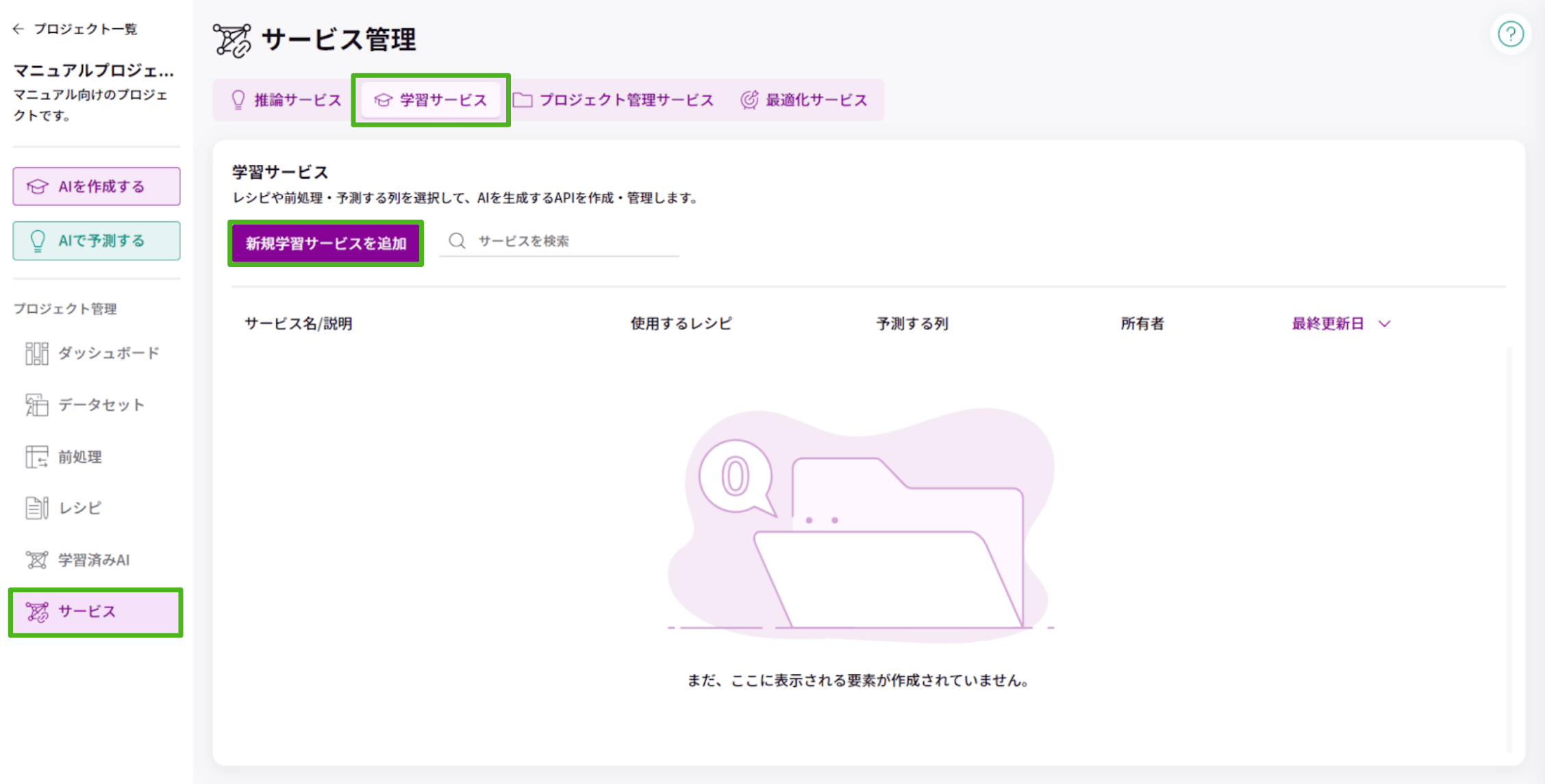The image size is (1545, 784).
Task: Click the 新規学習サービスを追加 button
Action: coord(325,242)
